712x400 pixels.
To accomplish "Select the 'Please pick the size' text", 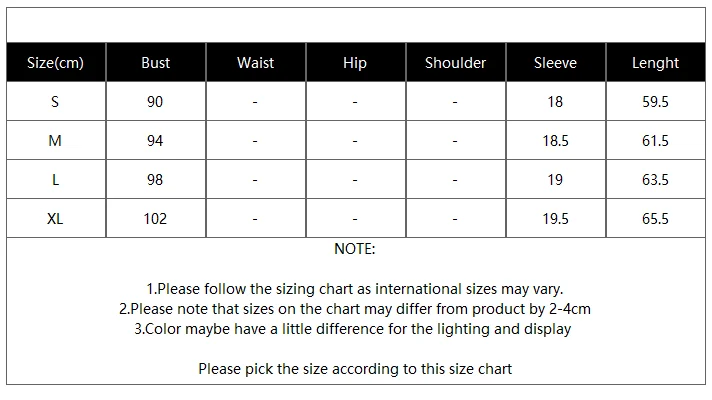I will (x=355, y=369).
